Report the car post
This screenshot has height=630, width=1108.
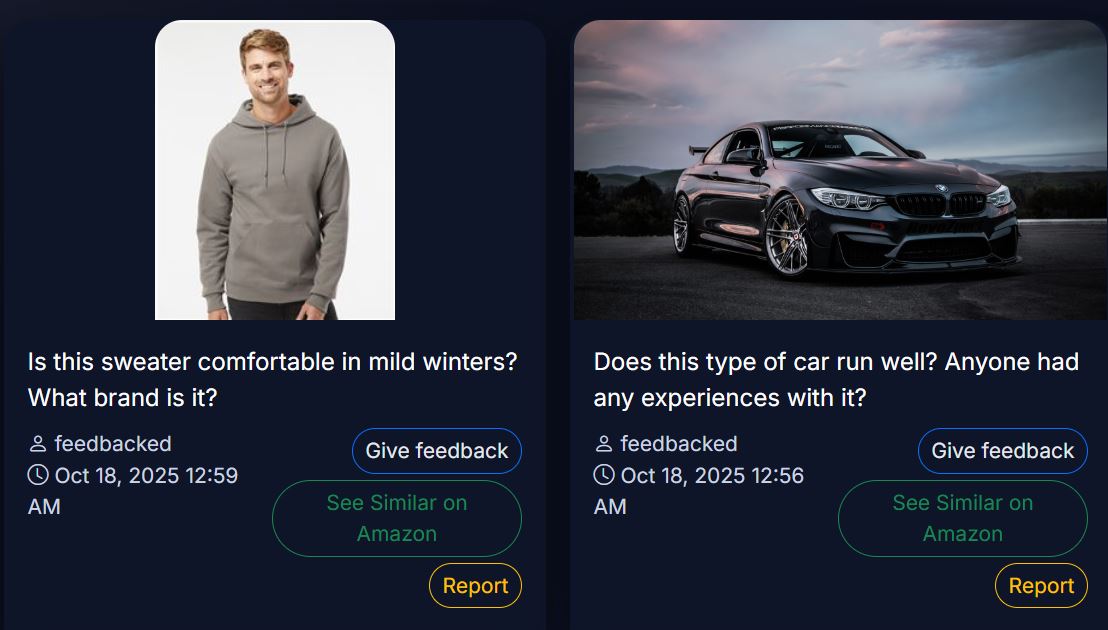[x=1041, y=586]
